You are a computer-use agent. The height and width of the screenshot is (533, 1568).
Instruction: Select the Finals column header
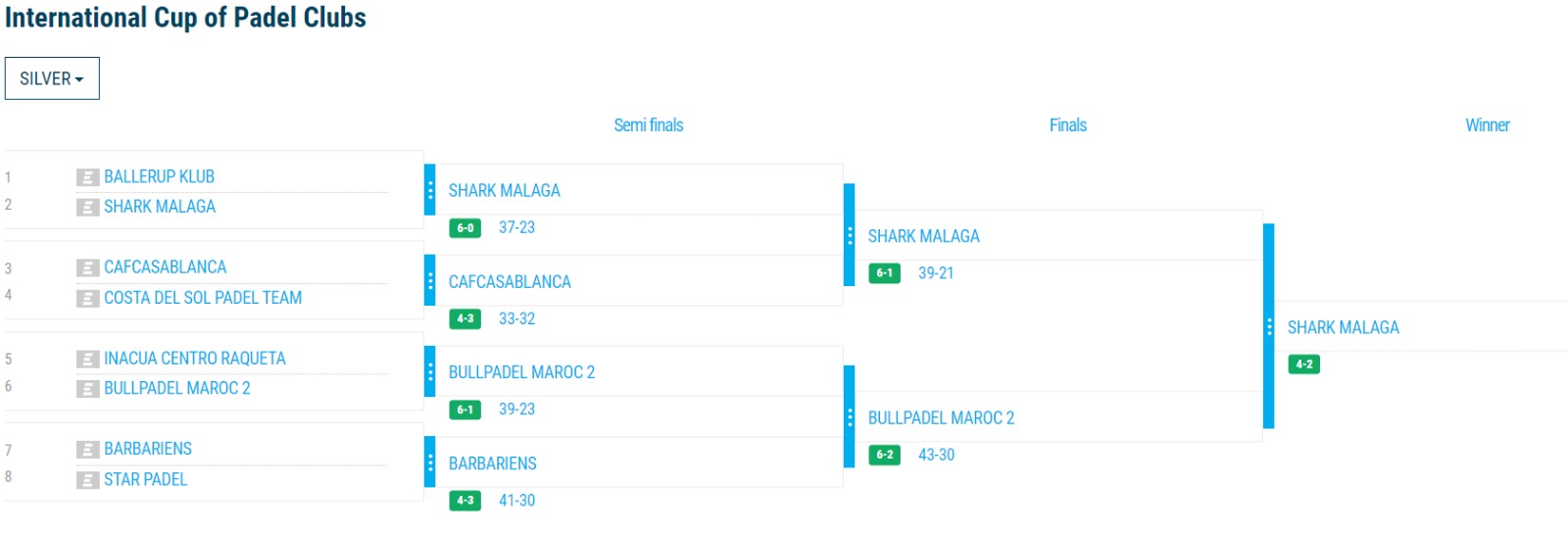tap(1068, 125)
